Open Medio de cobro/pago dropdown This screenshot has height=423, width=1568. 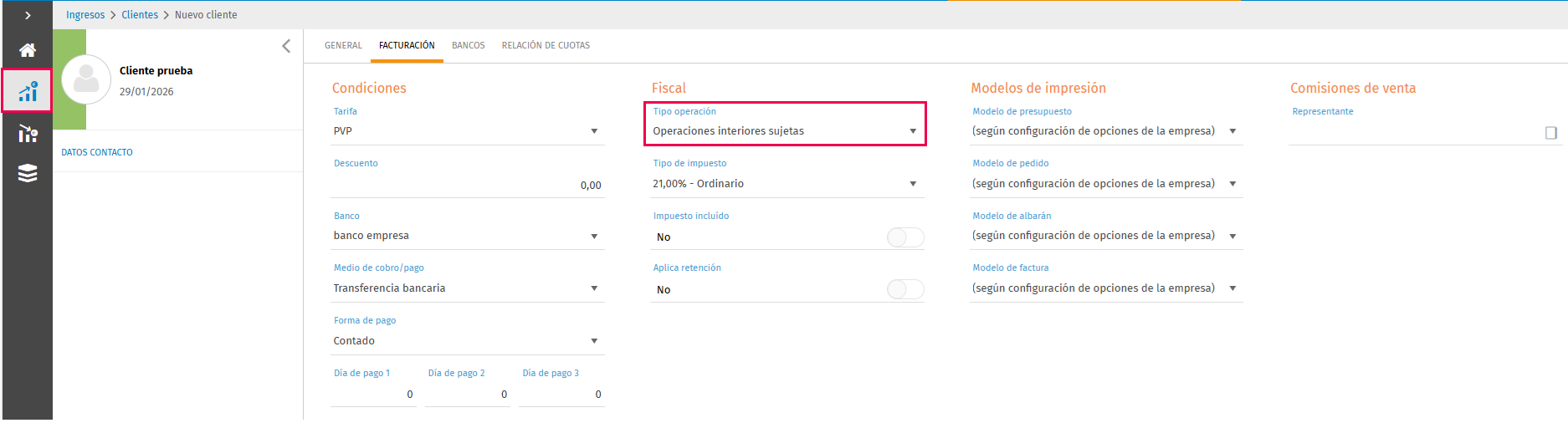[467, 288]
